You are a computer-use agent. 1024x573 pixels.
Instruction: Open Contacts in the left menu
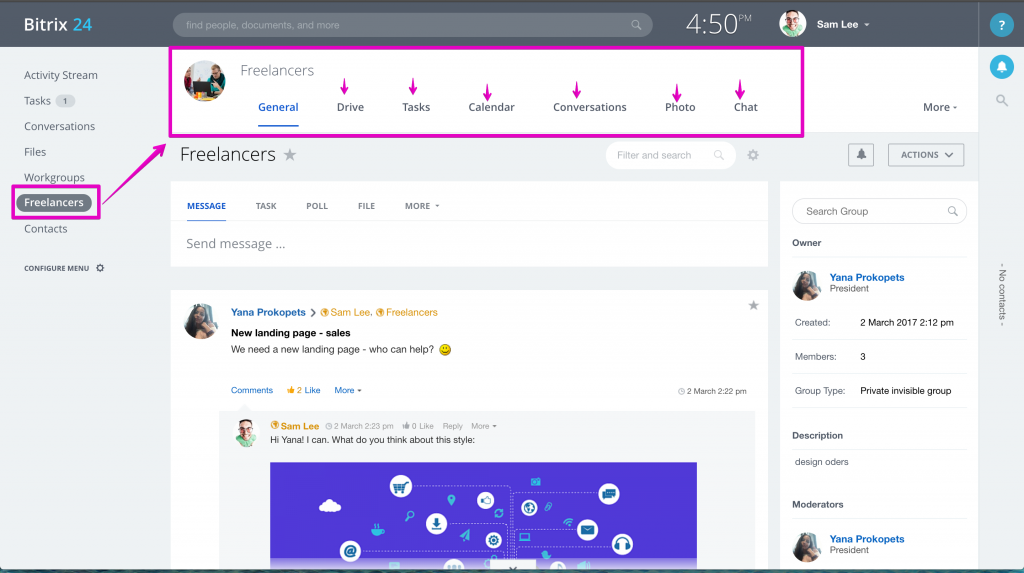click(x=46, y=229)
